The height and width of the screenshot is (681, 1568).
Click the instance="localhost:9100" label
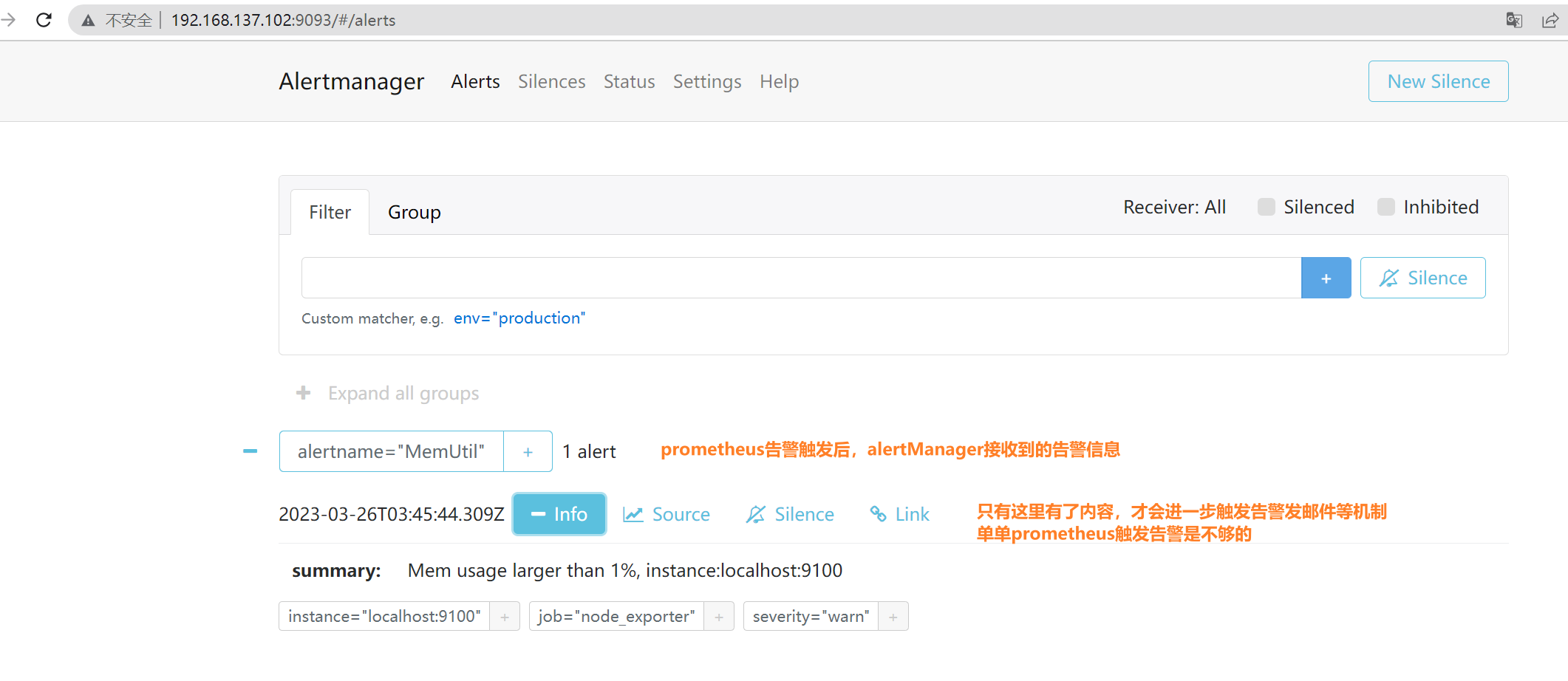(x=384, y=616)
